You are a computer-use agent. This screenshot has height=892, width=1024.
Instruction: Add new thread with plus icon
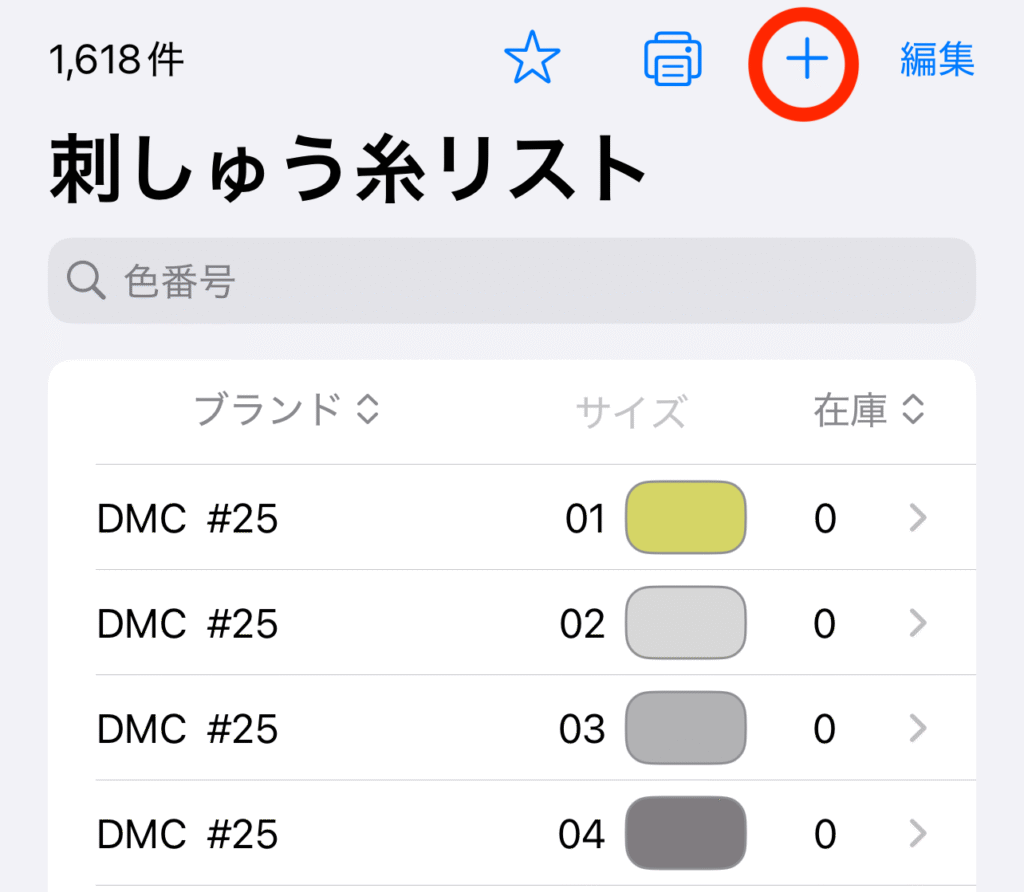click(807, 59)
